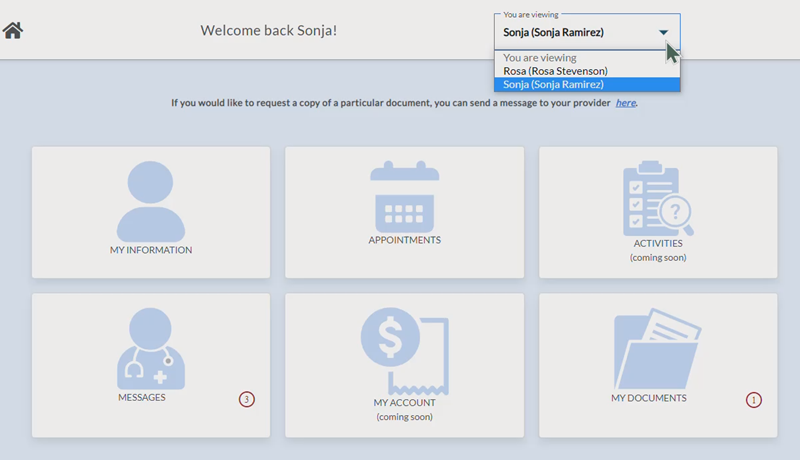Click the My Documents notification badge
800x460 pixels.
(754, 400)
